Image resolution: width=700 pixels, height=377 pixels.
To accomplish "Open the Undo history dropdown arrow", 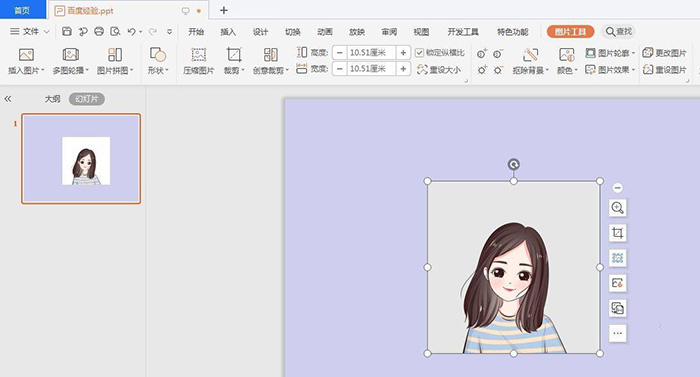I will tap(140, 32).
